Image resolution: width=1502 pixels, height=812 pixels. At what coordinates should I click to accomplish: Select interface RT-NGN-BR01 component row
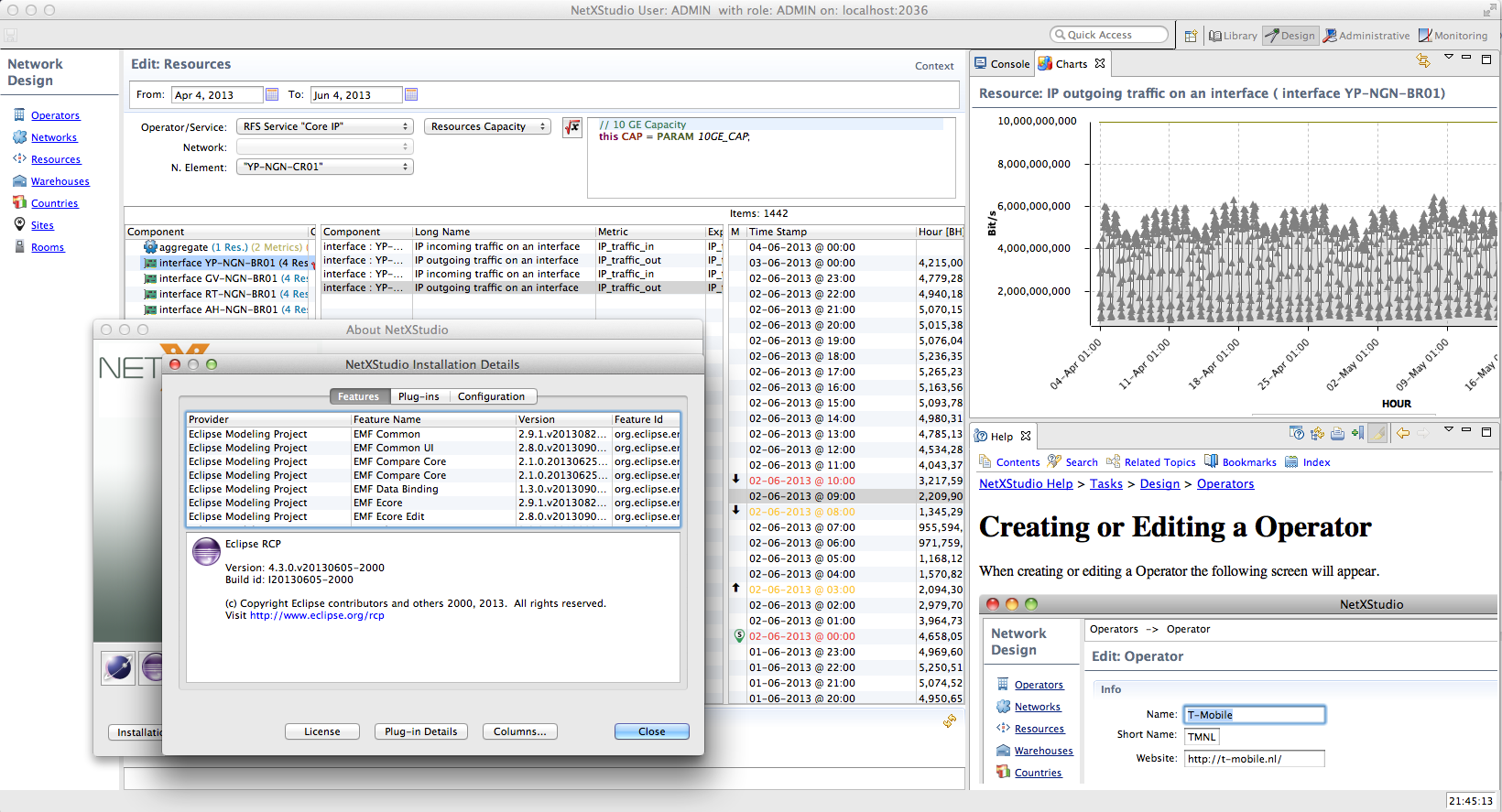(x=220, y=294)
